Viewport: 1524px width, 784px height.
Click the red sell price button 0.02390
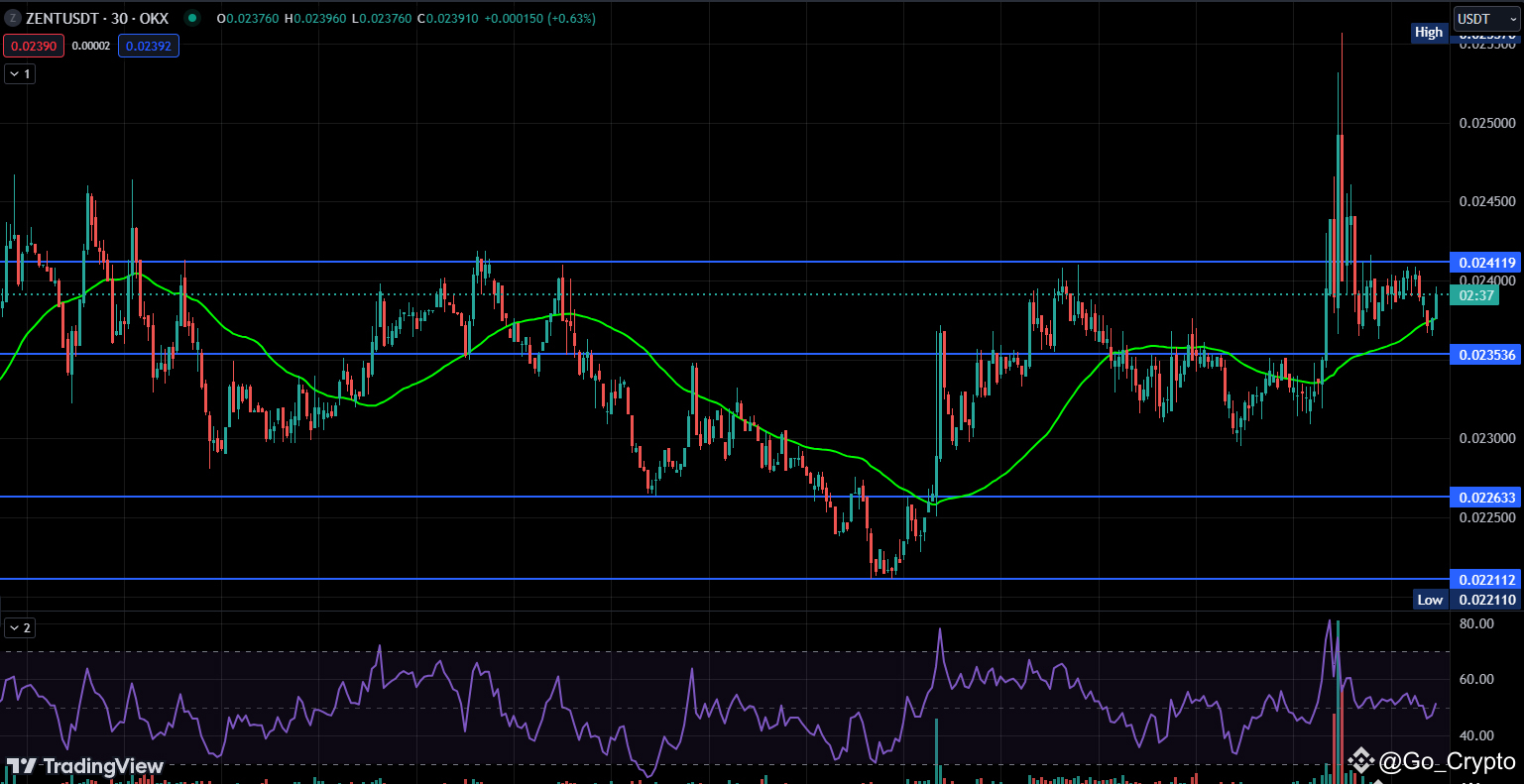pos(35,45)
